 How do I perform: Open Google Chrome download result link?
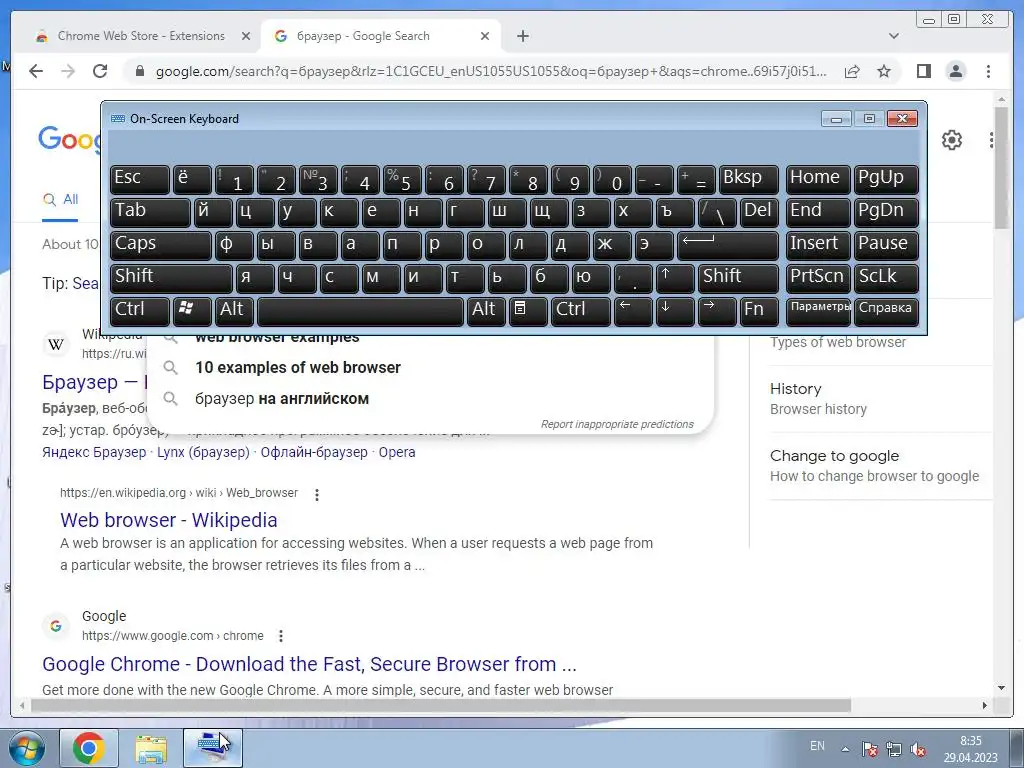pos(310,664)
